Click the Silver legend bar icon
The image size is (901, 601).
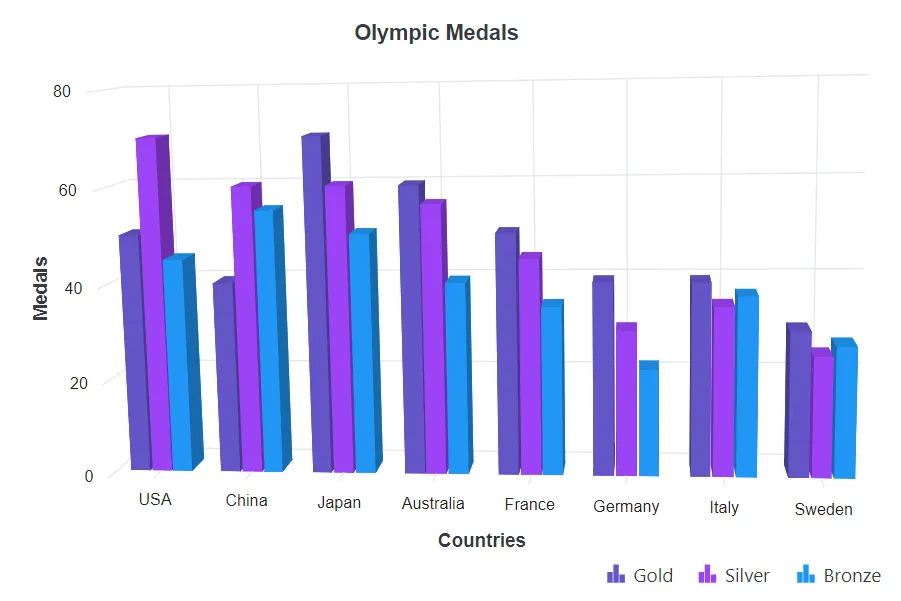tap(707, 574)
